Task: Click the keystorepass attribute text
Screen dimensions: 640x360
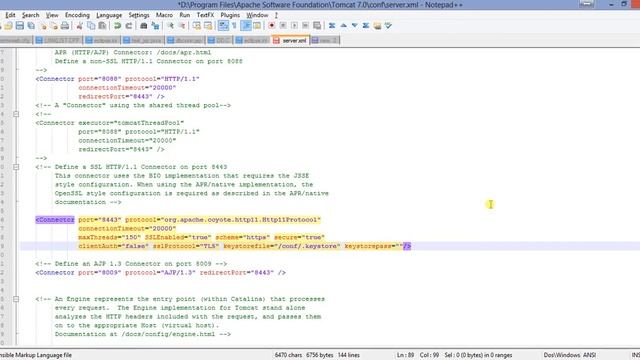Action: [x=373, y=246]
